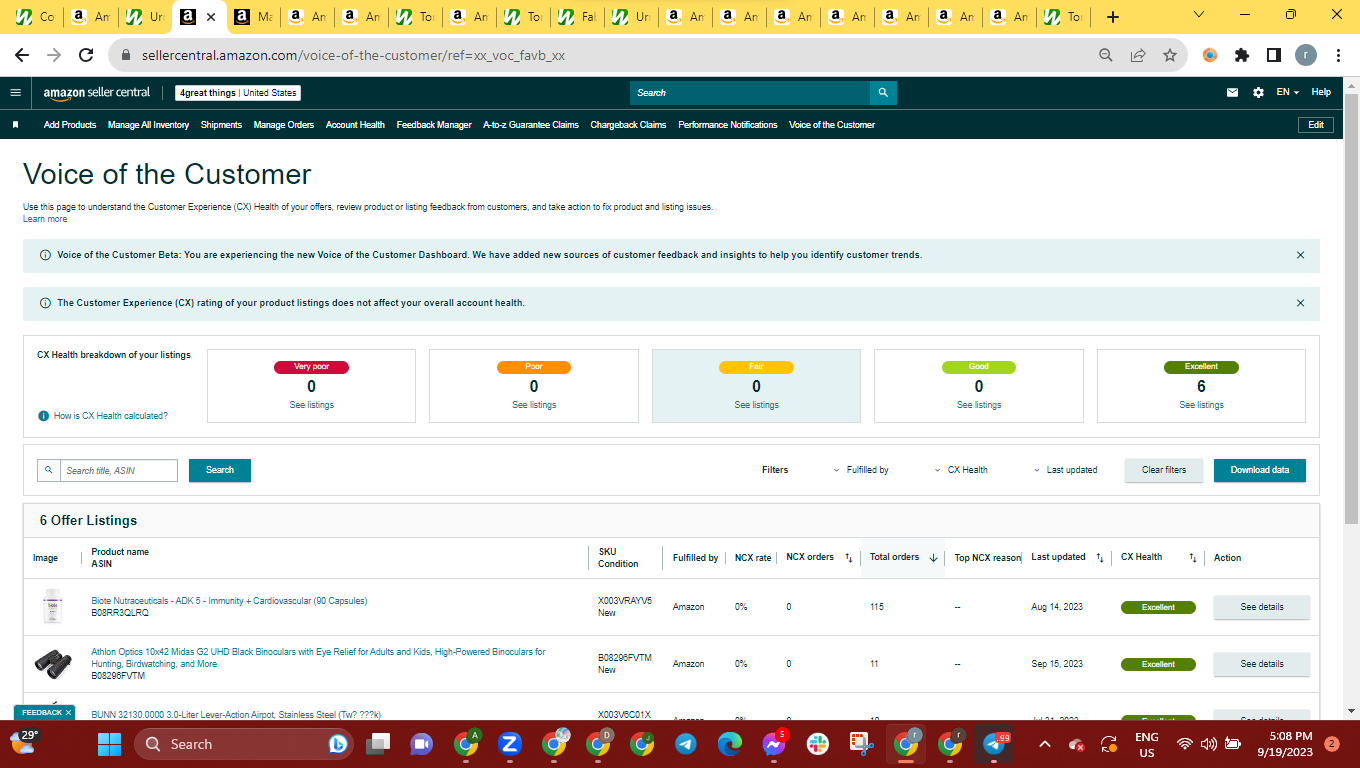This screenshot has width=1360, height=768.
Task: Click the bookmark flag icon beside Add Products
Action: [16, 125]
